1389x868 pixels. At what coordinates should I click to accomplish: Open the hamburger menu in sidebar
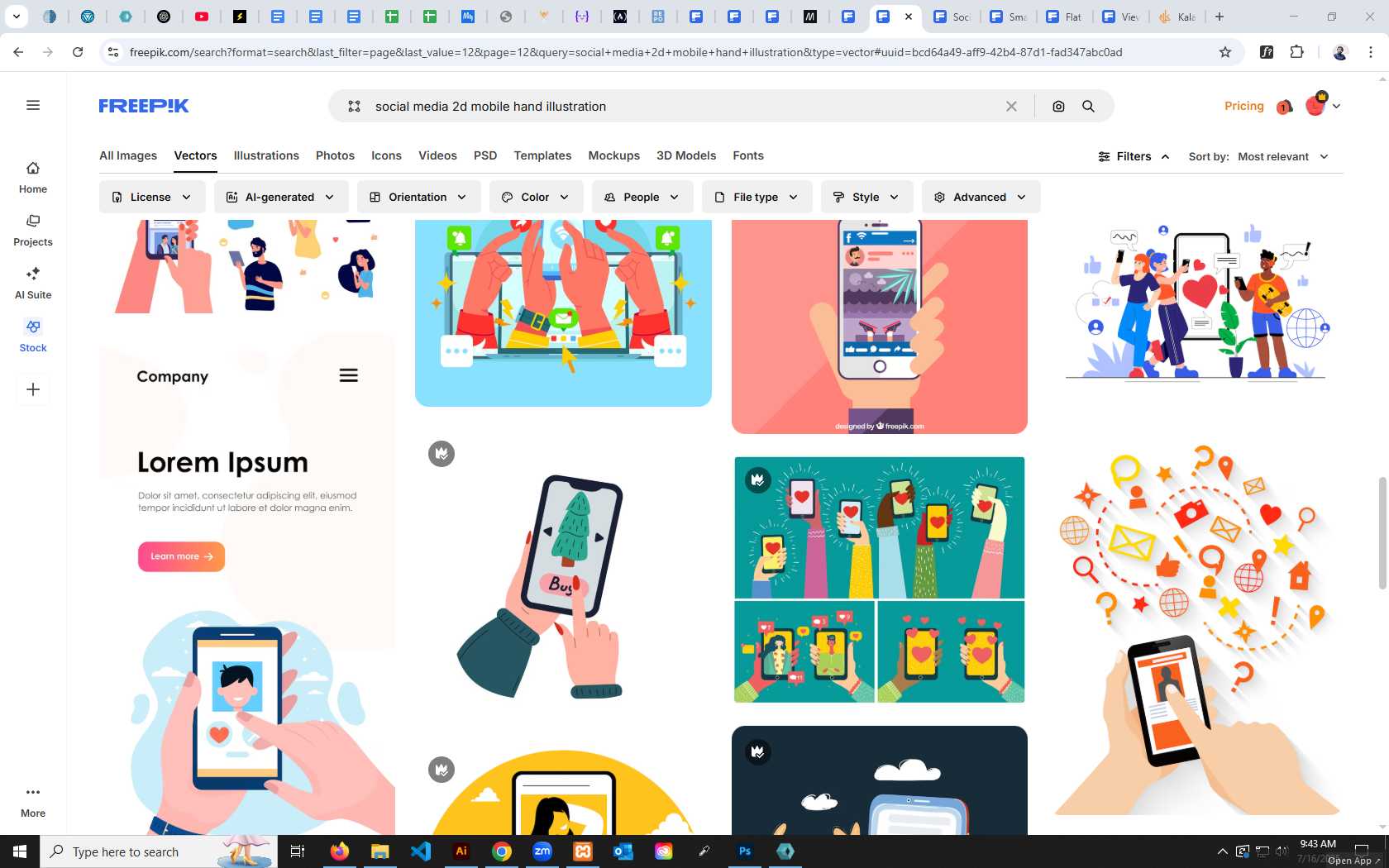(x=33, y=105)
